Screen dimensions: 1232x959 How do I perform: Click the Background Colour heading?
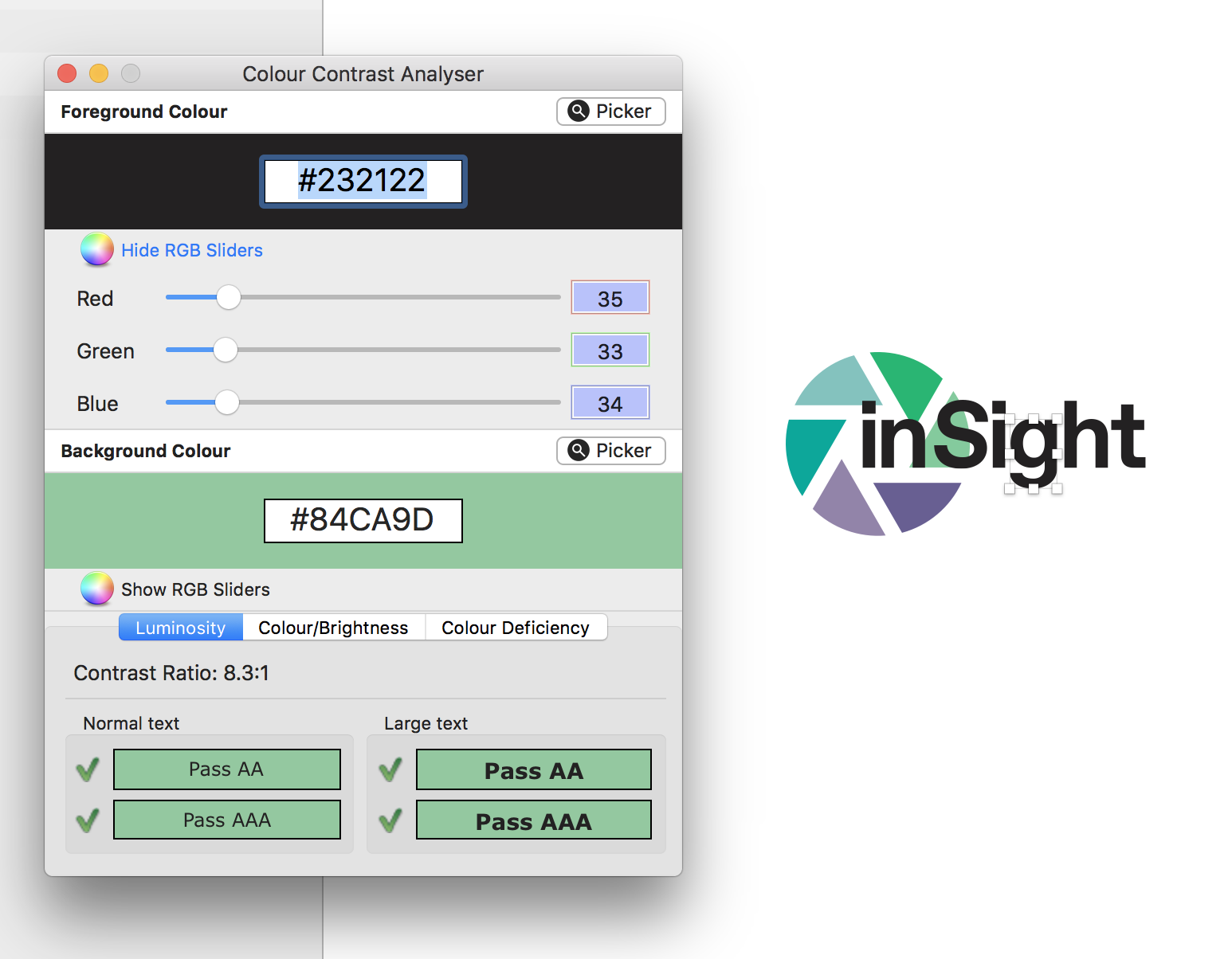pyautogui.click(x=146, y=451)
